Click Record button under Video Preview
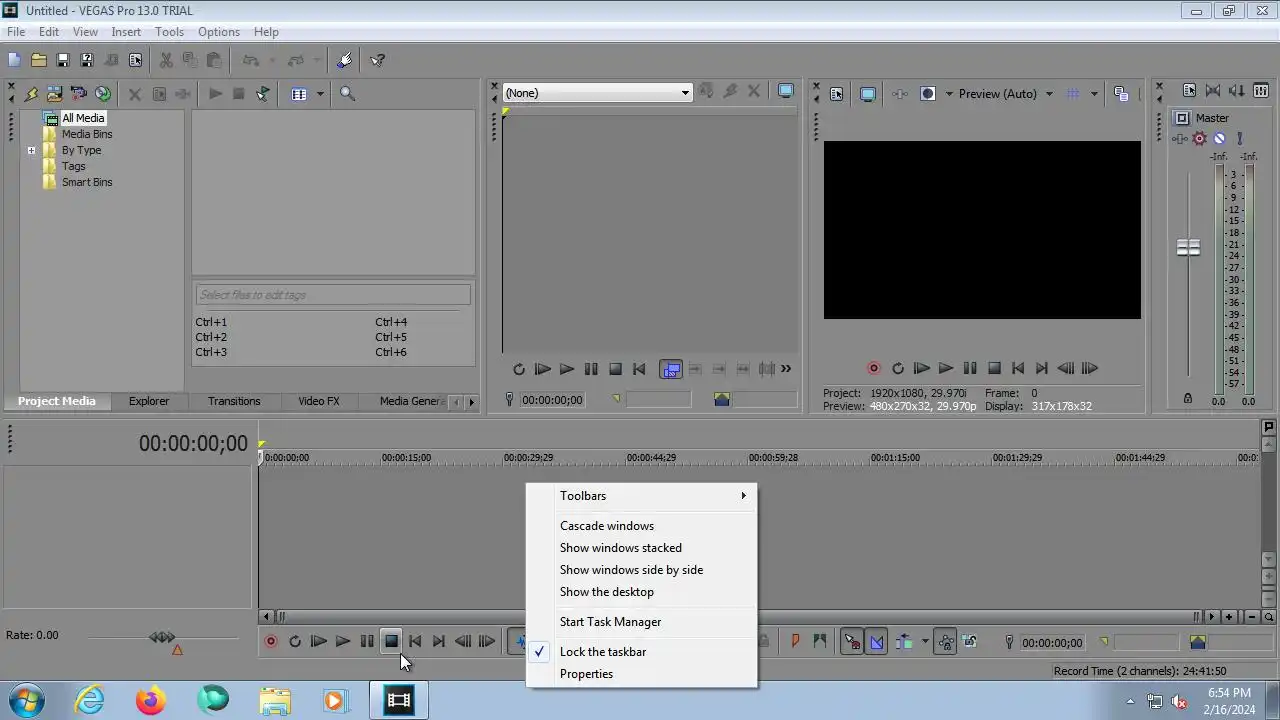Viewport: 1280px width, 720px height. [873, 369]
